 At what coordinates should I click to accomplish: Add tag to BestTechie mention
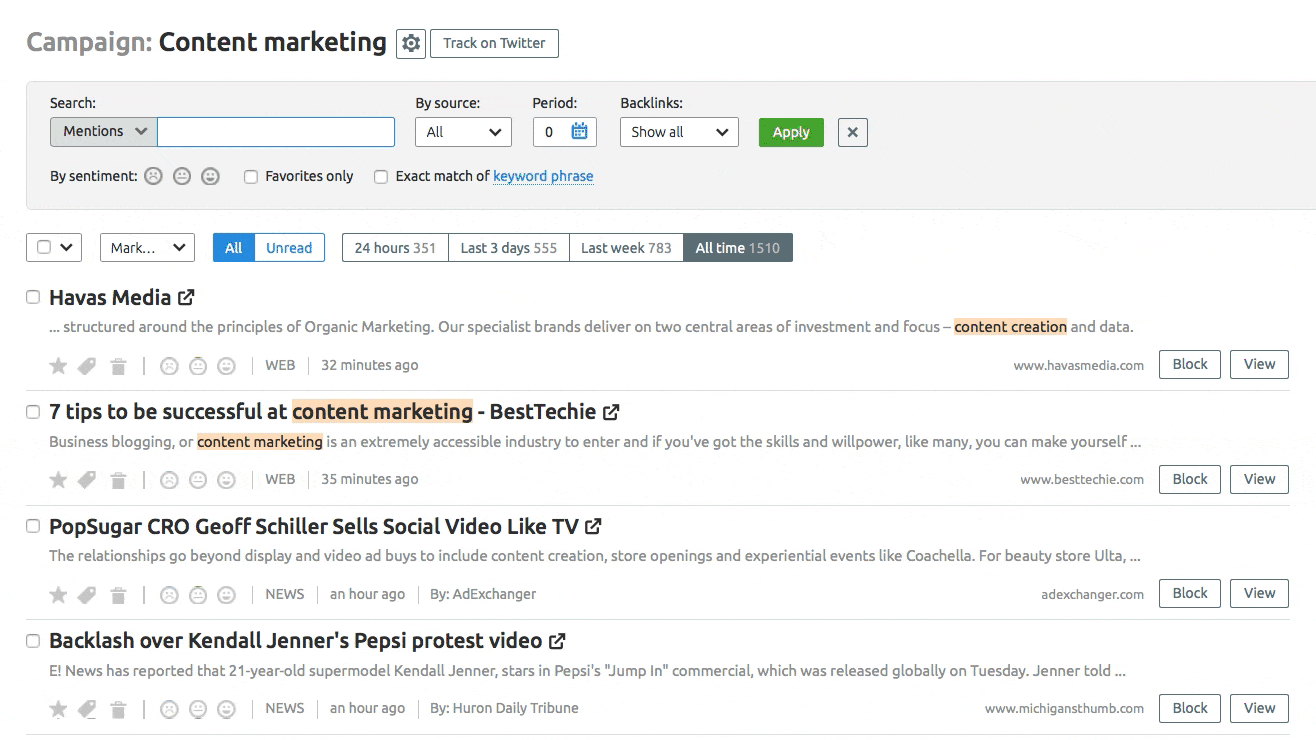point(87,481)
